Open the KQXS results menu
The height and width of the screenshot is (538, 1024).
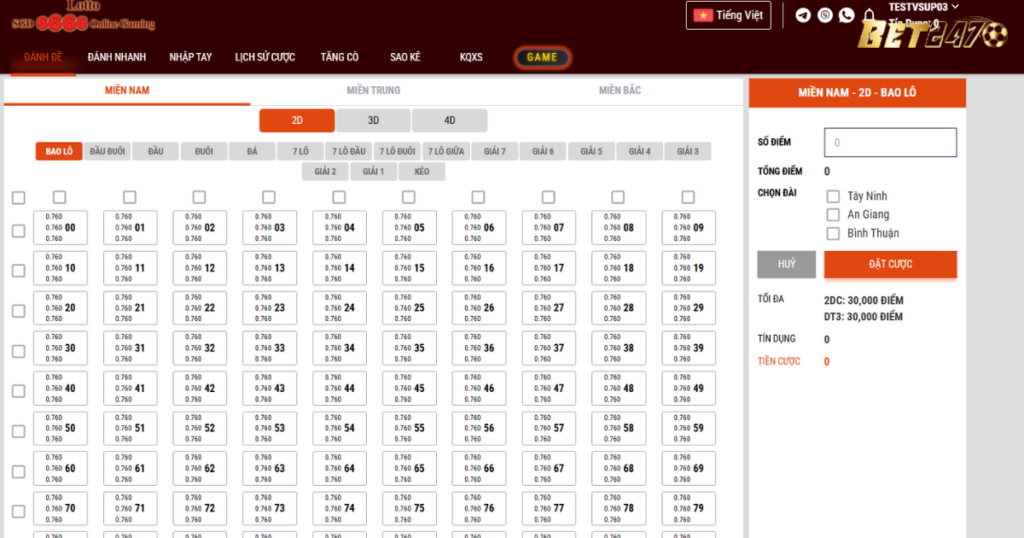(x=471, y=57)
